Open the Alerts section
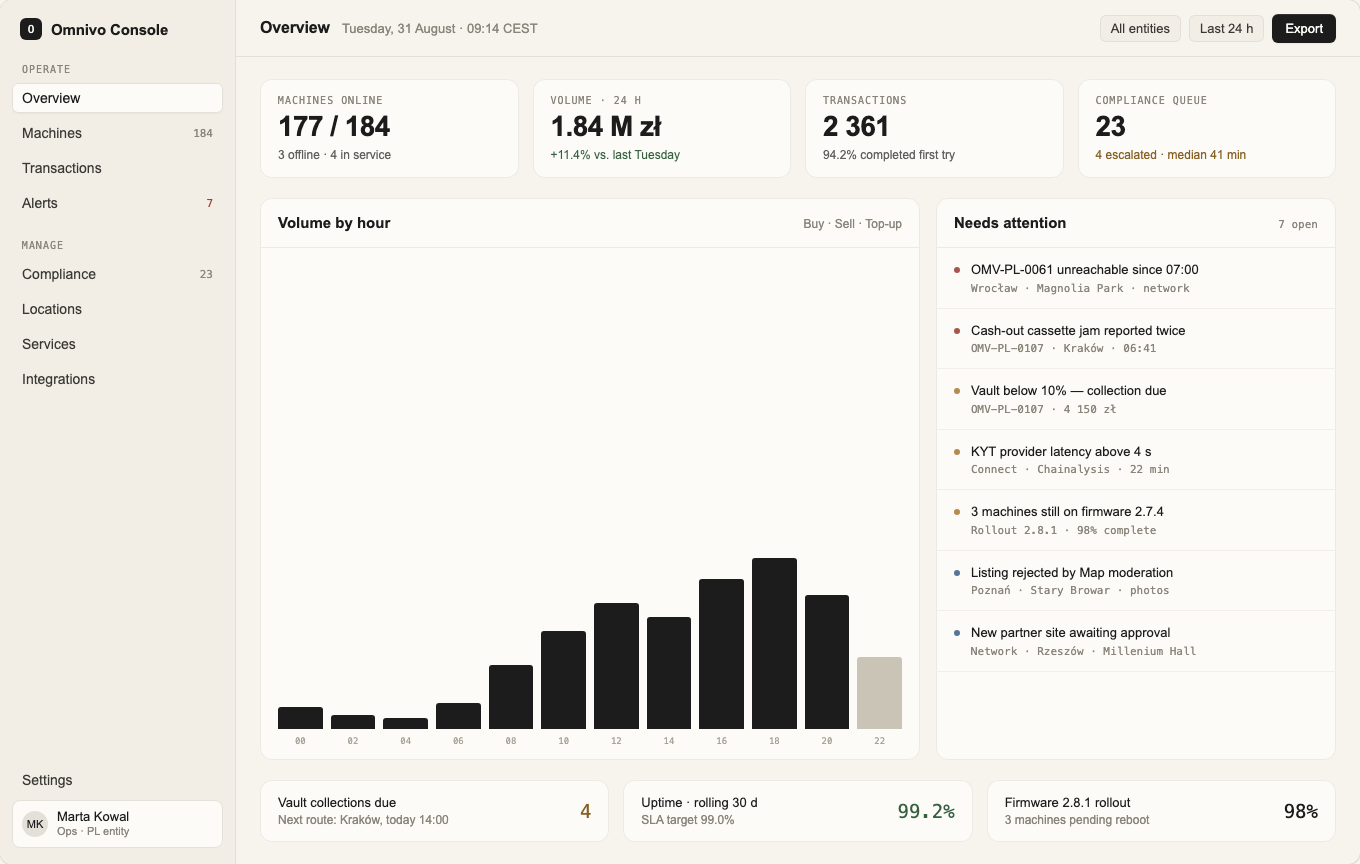This screenshot has height=864, width=1360. pos(117,203)
